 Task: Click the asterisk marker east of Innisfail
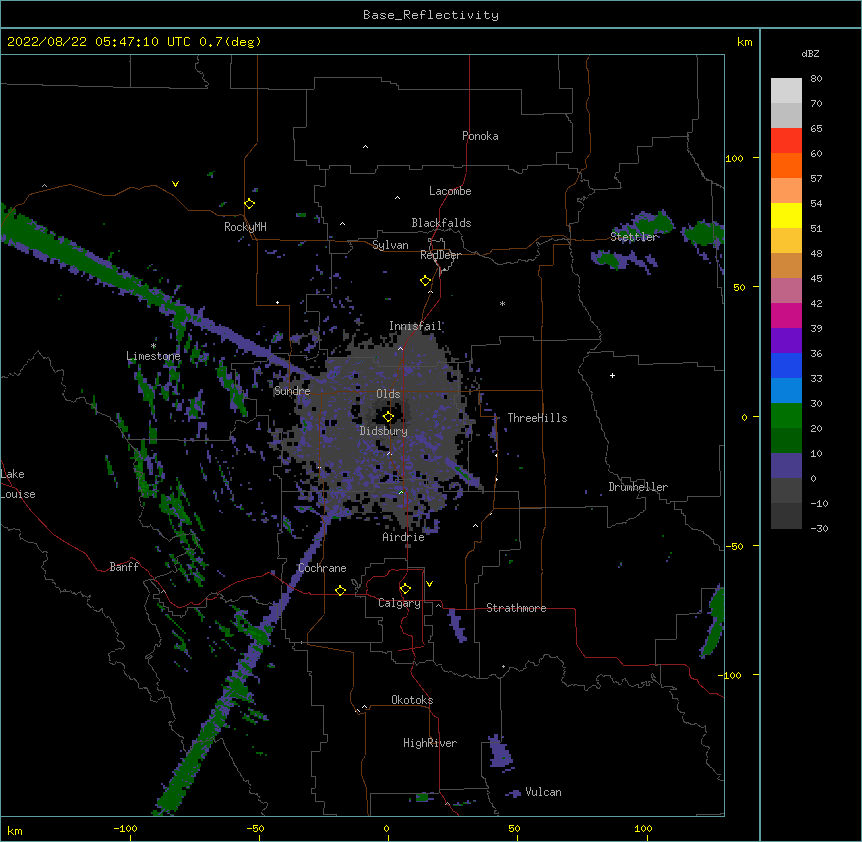click(502, 304)
